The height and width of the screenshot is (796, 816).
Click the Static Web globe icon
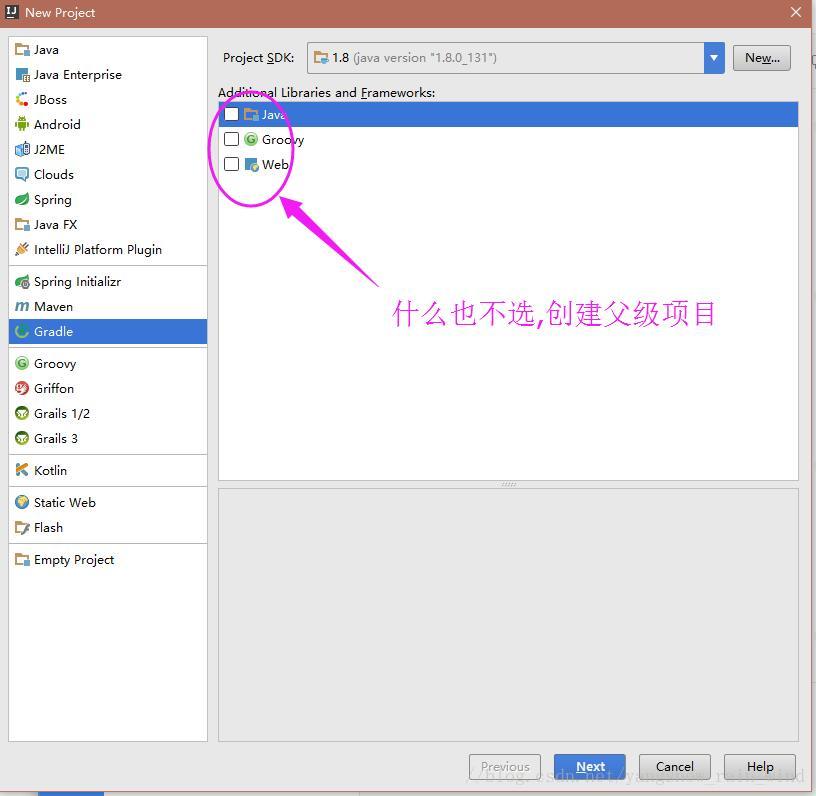pyautogui.click(x=22, y=502)
